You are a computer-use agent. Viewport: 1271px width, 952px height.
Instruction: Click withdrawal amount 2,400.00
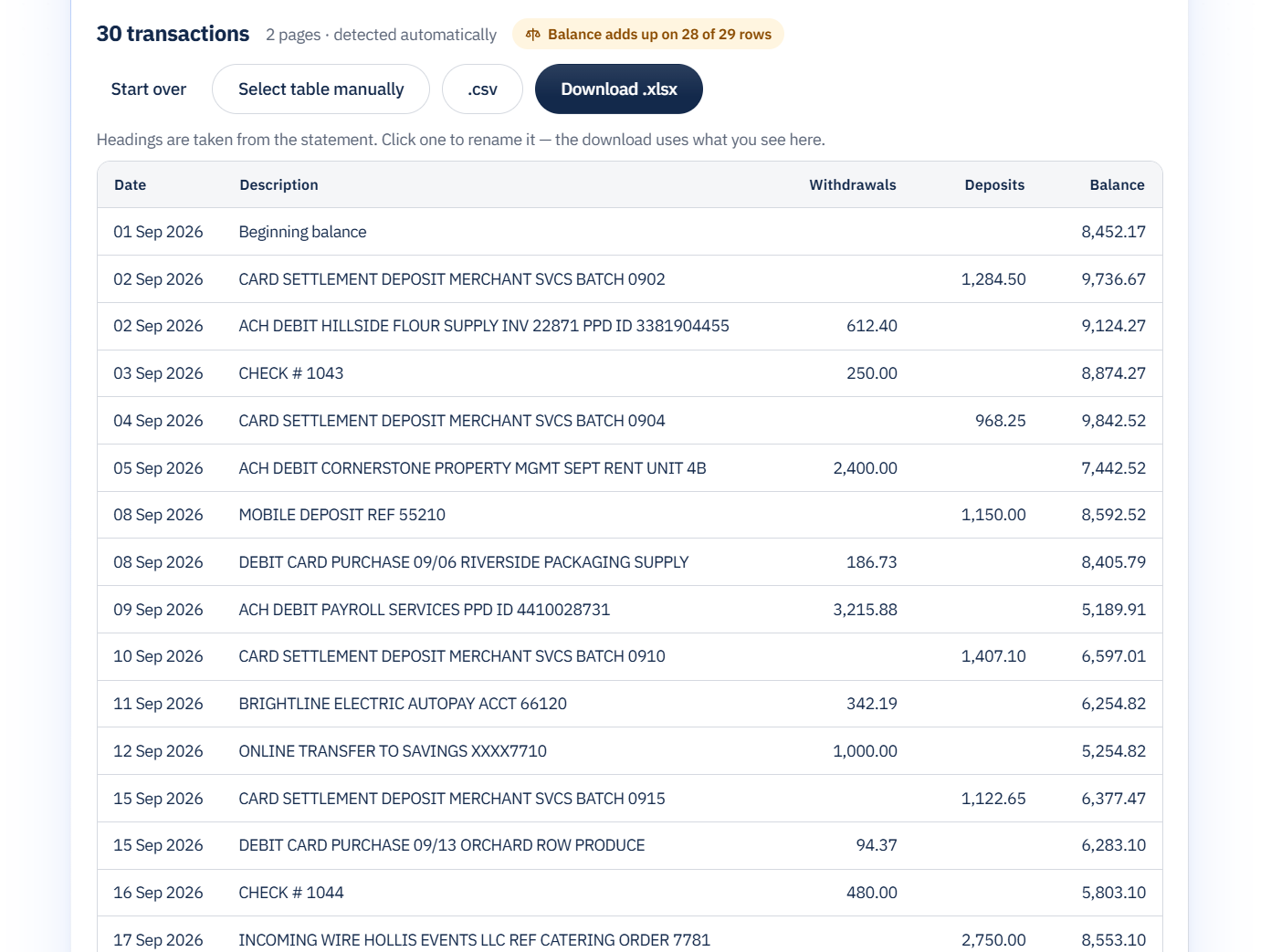click(865, 468)
